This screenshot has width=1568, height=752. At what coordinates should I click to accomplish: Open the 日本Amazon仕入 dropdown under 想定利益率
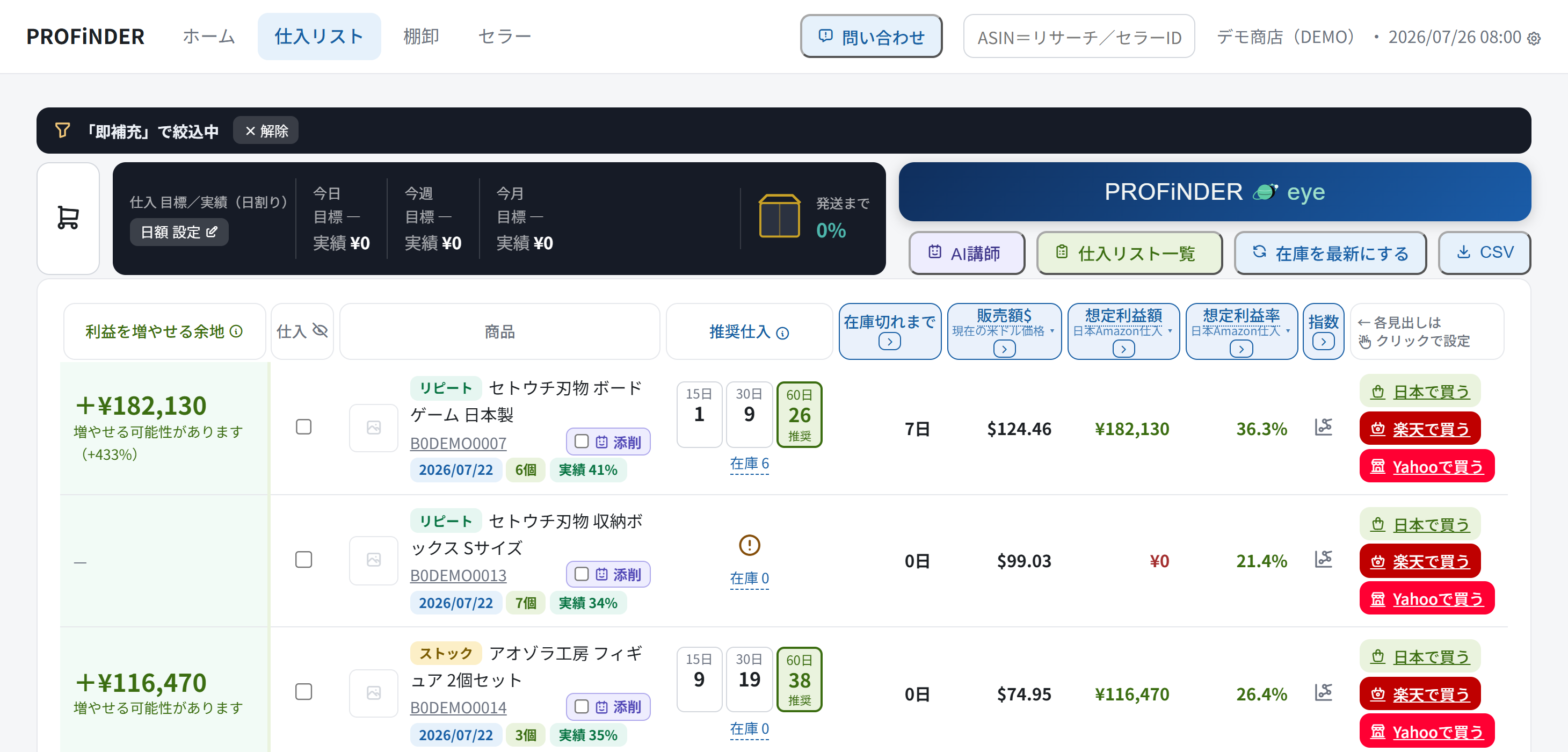click(1240, 331)
